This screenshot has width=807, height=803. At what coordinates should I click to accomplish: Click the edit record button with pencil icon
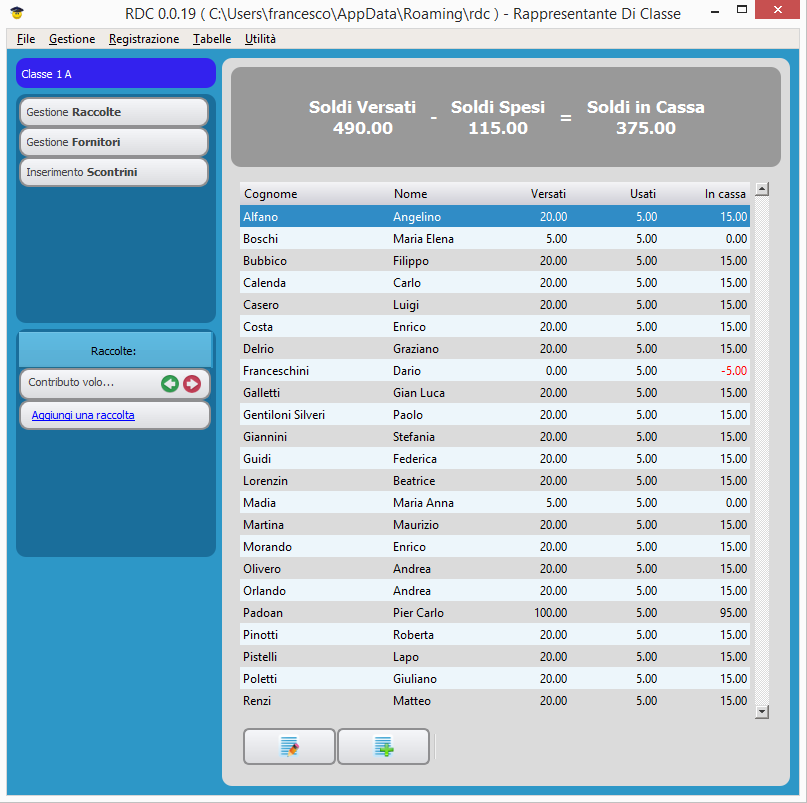pyautogui.click(x=289, y=746)
